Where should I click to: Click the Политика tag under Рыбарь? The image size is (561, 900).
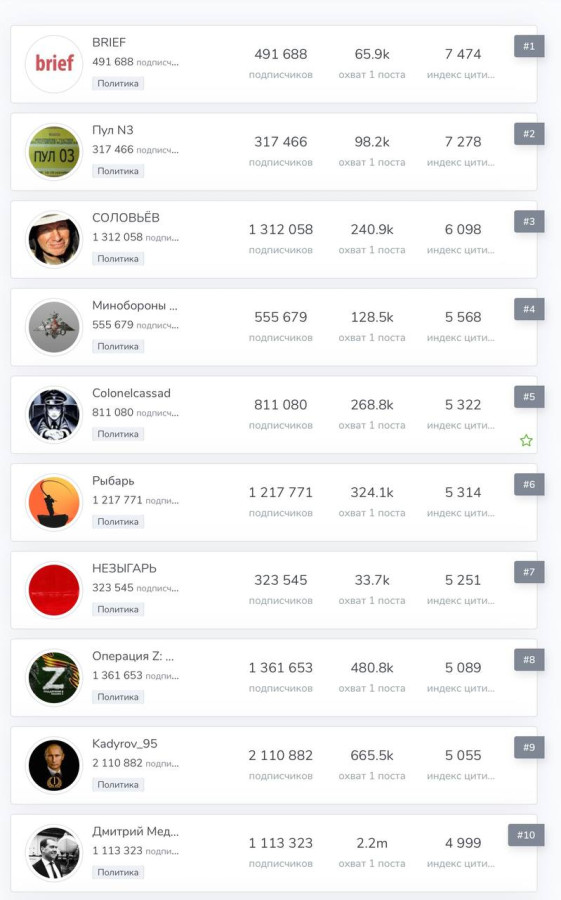pyautogui.click(x=118, y=522)
